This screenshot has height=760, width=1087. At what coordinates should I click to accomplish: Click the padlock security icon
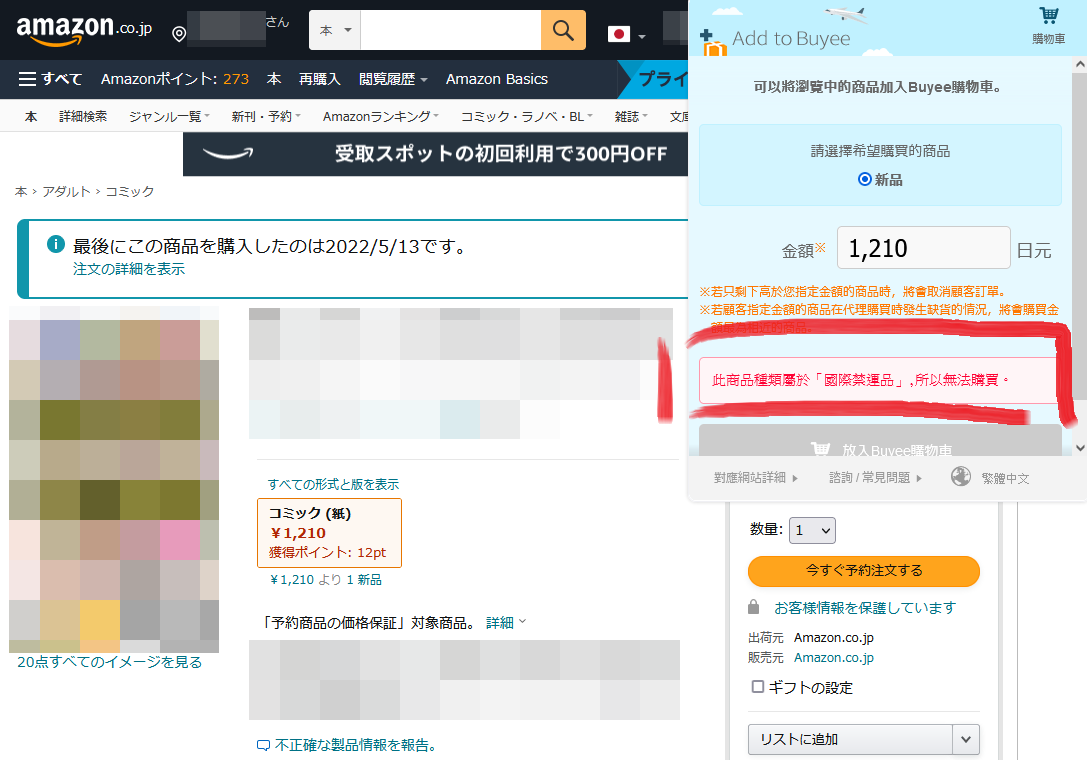tap(754, 607)
